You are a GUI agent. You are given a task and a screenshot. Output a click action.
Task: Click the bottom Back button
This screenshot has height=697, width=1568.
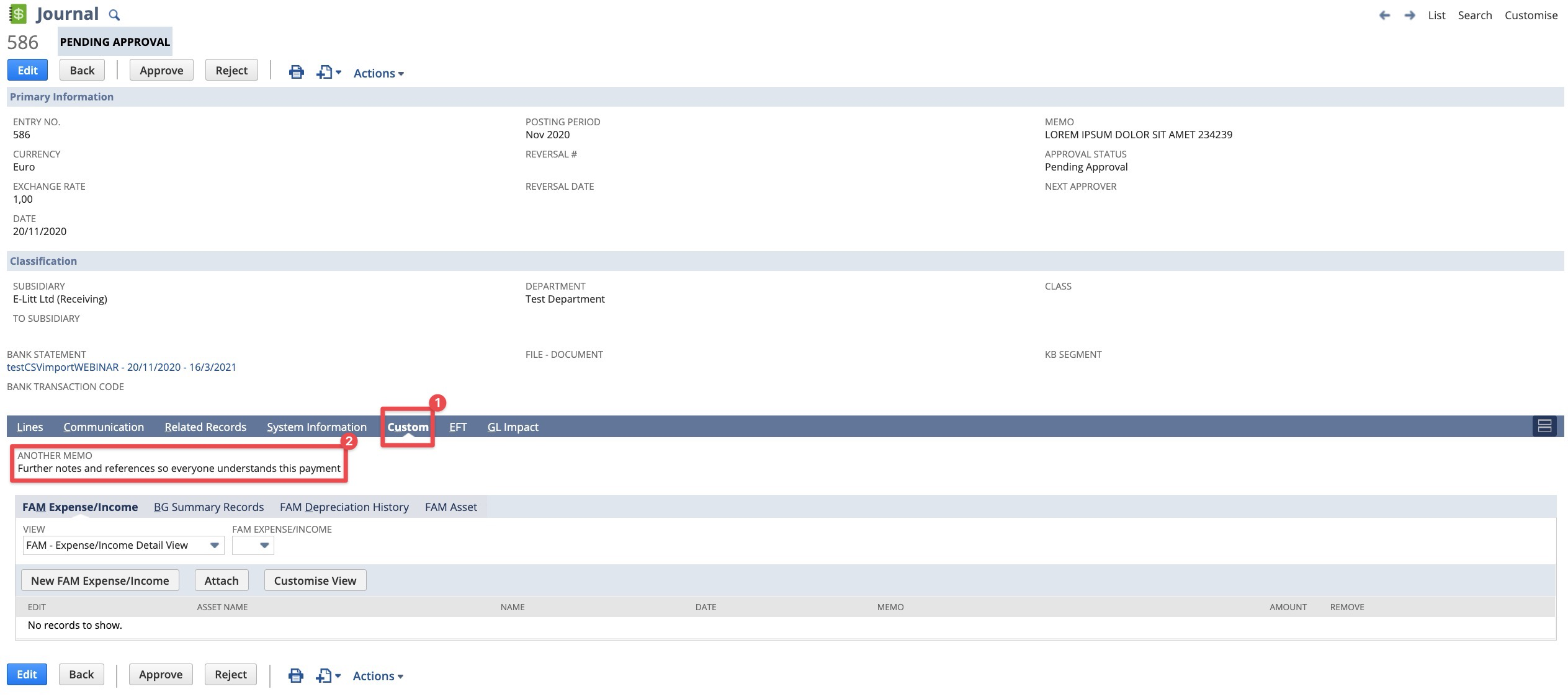pos(81,674)
